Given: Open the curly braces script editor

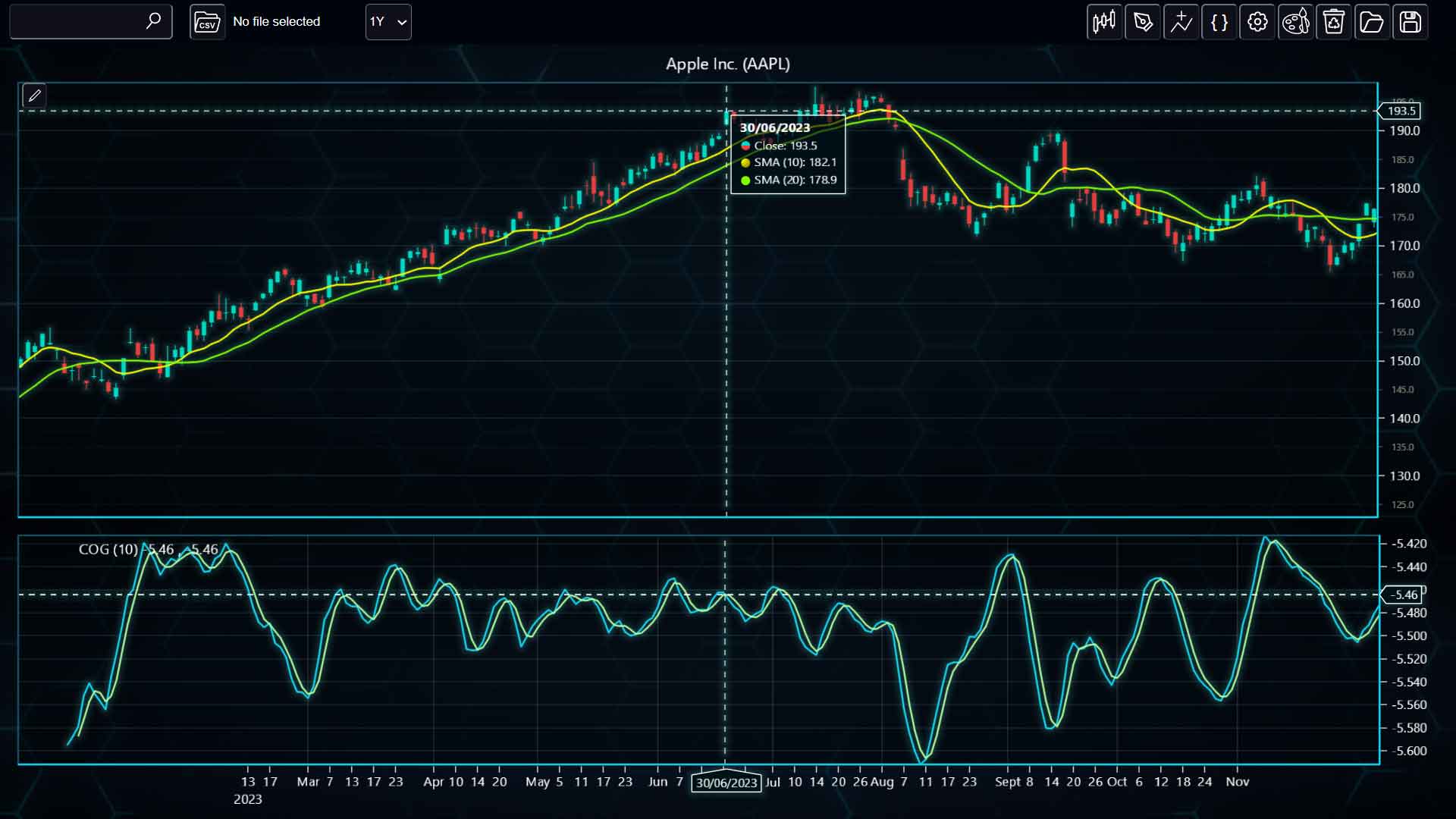Looking at the screenshot, I should pyautogui.click(x=1219, y=22).
